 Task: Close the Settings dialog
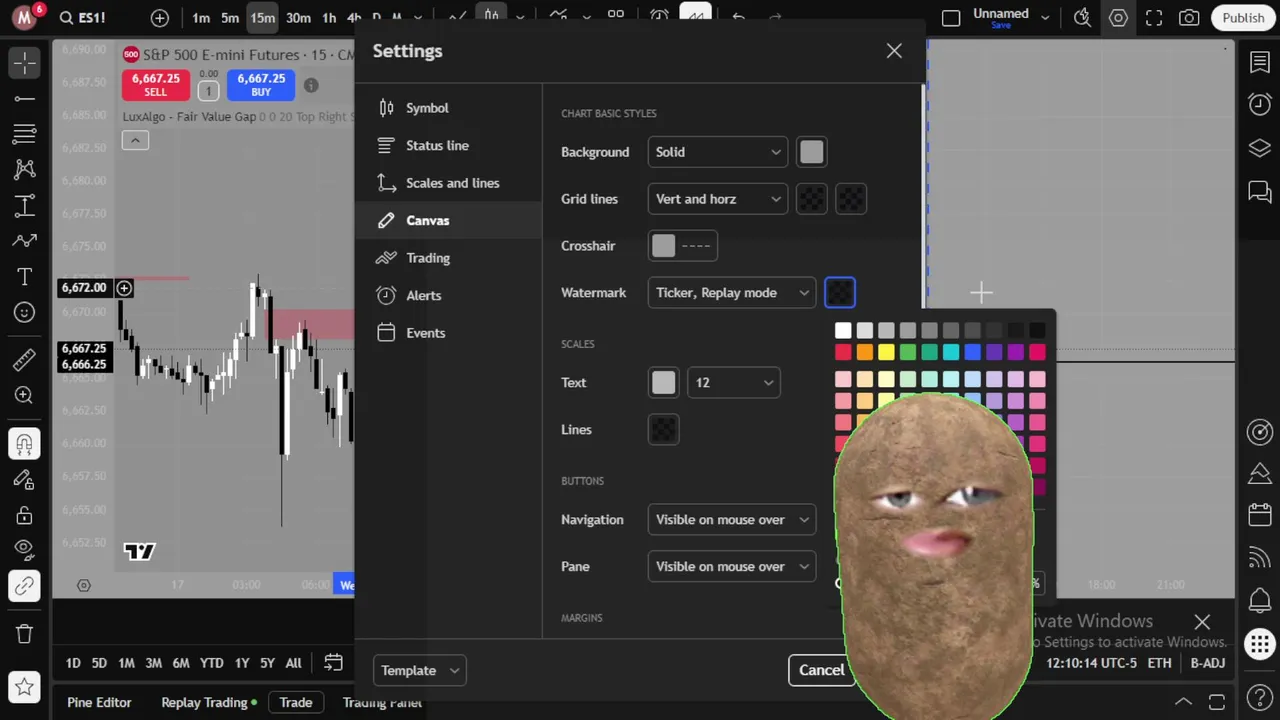tap(894, 51)
